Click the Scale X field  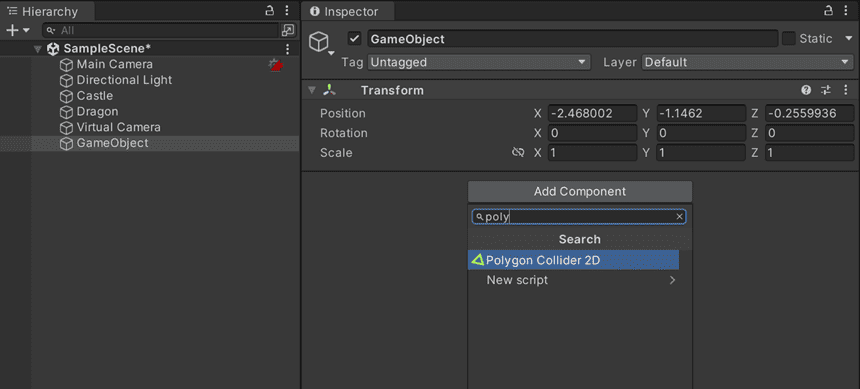pos(592,153)
